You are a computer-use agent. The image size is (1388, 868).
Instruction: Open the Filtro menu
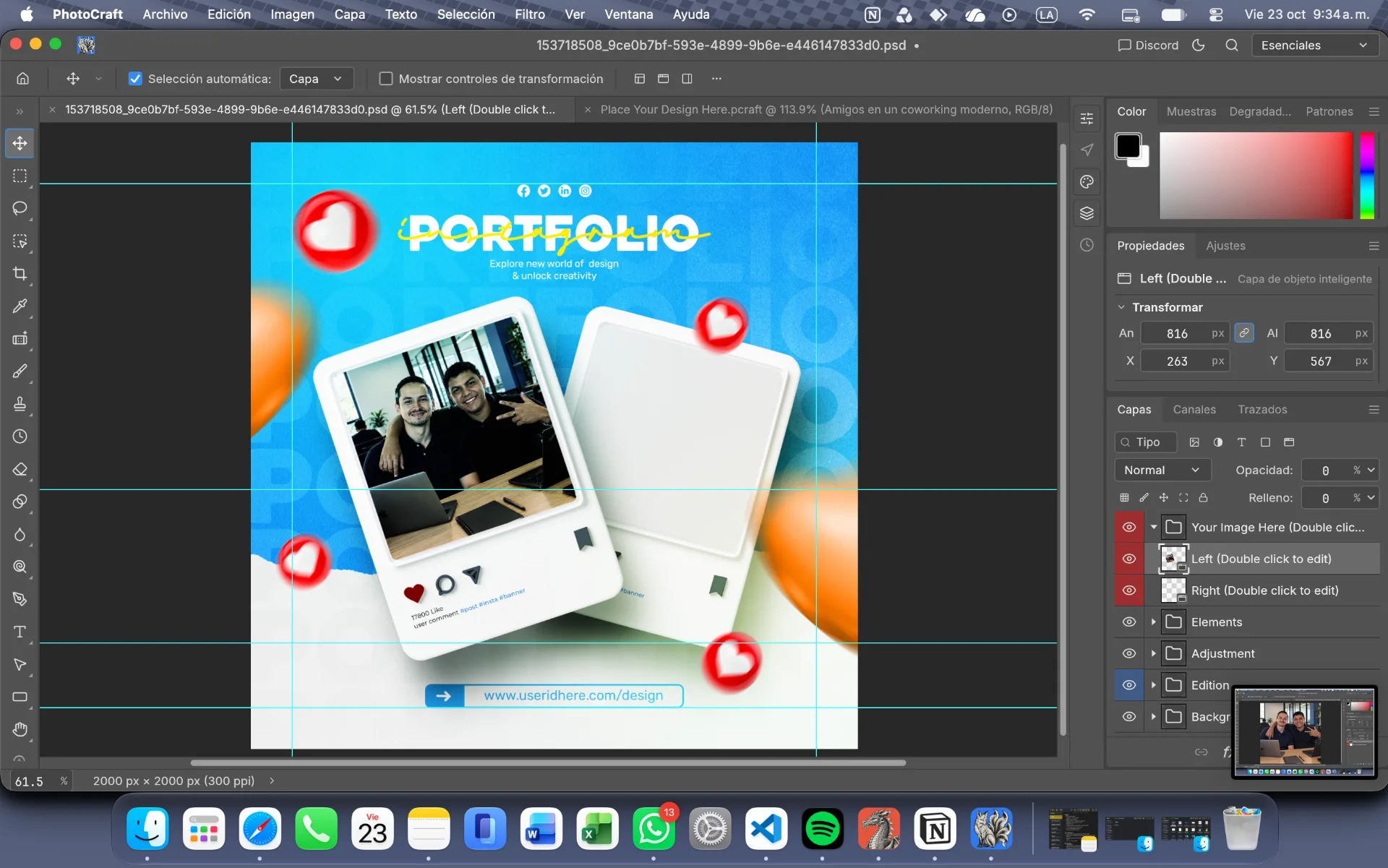[x=530, y=14]
